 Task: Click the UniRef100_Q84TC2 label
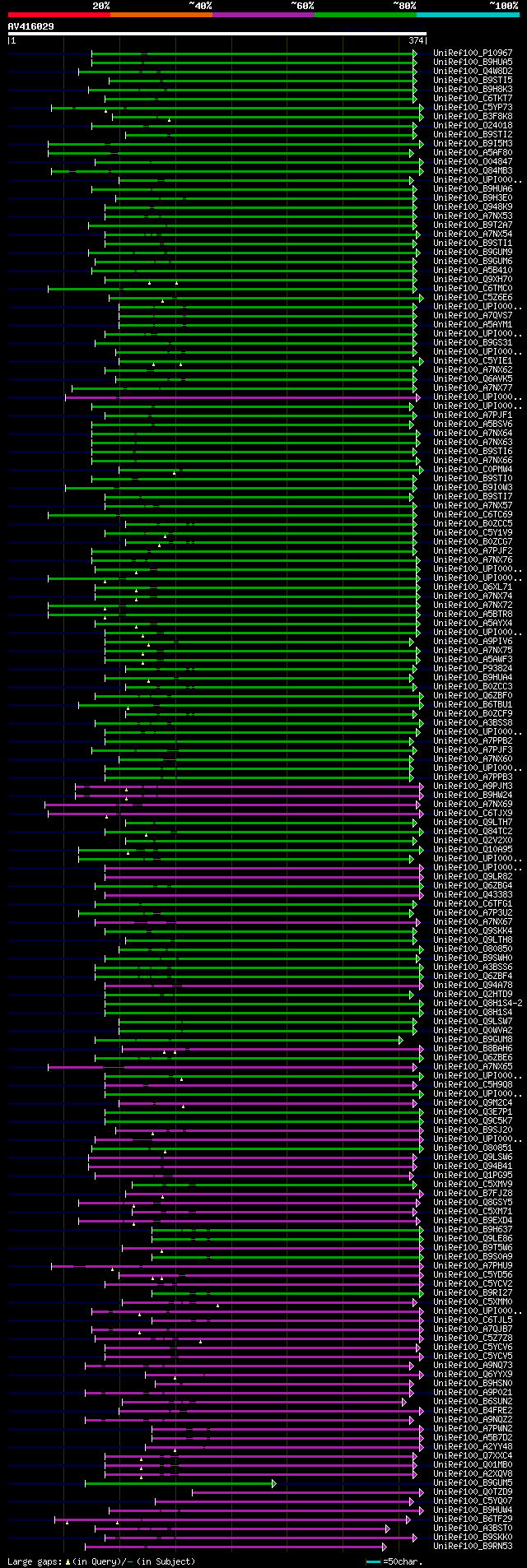pyautogui.click(x=473, y=831)
